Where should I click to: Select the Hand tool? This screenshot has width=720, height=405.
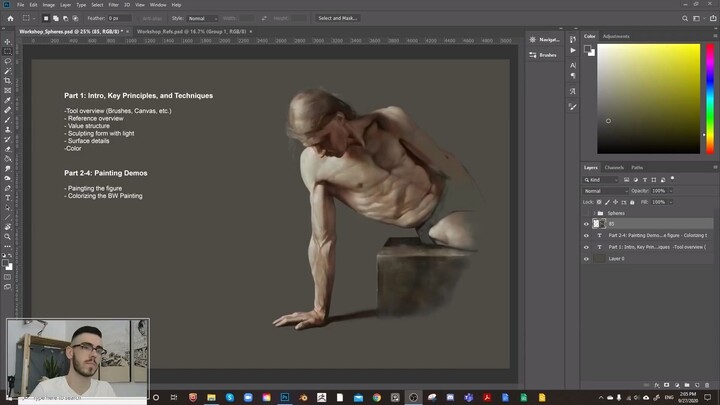[x=7, y=227]
